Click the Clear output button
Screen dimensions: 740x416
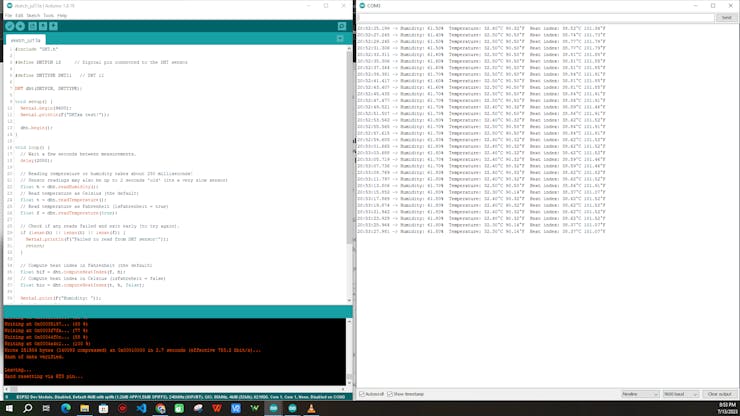click(720, 394)
